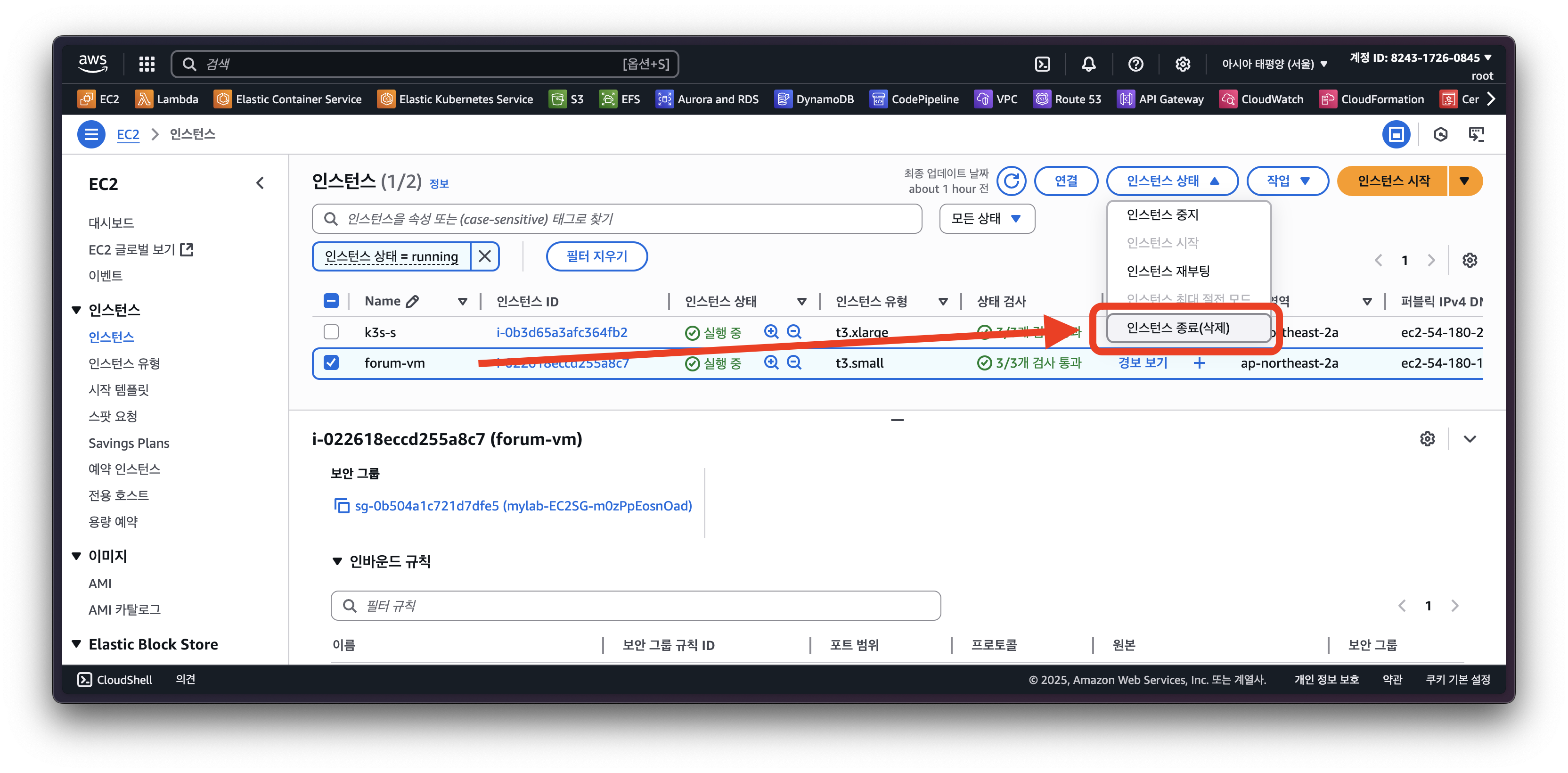Zoom out filter on forum-vm state
Screen dimensions: 1568x773
[x=794, y=362]
